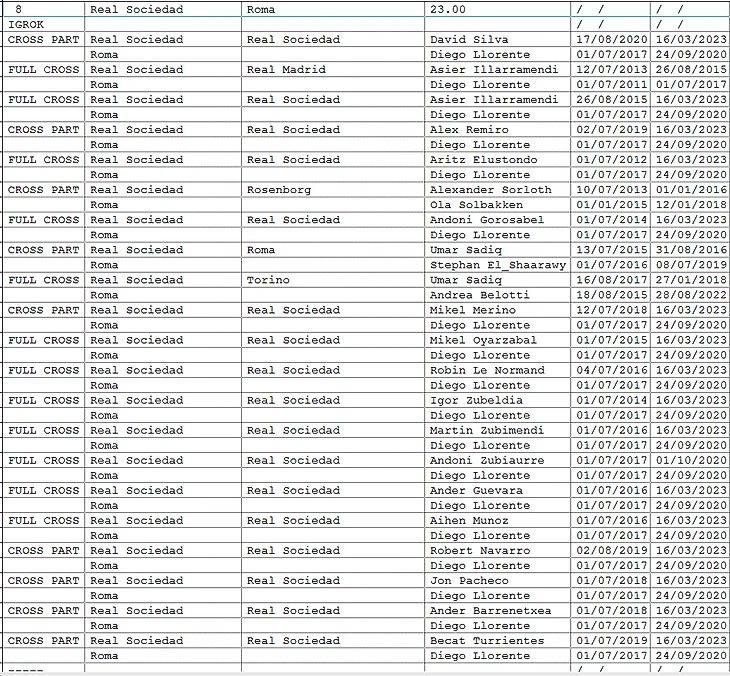Click the 16/08/2017 start date cell
Image resolution: width=730 pixels, height=676 pixels.
click(x=611, y=280)
